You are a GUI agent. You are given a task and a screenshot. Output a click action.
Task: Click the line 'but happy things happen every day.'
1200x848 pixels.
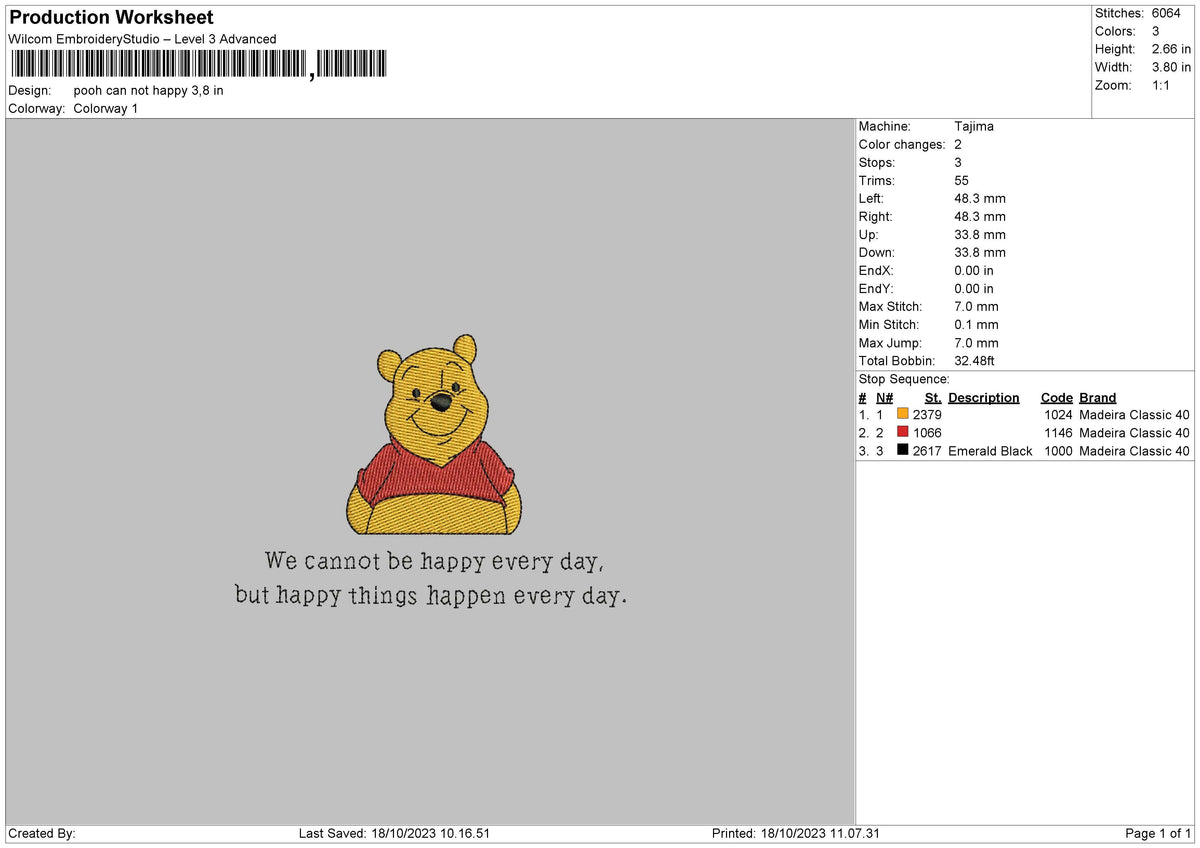[x=431, y=596]
